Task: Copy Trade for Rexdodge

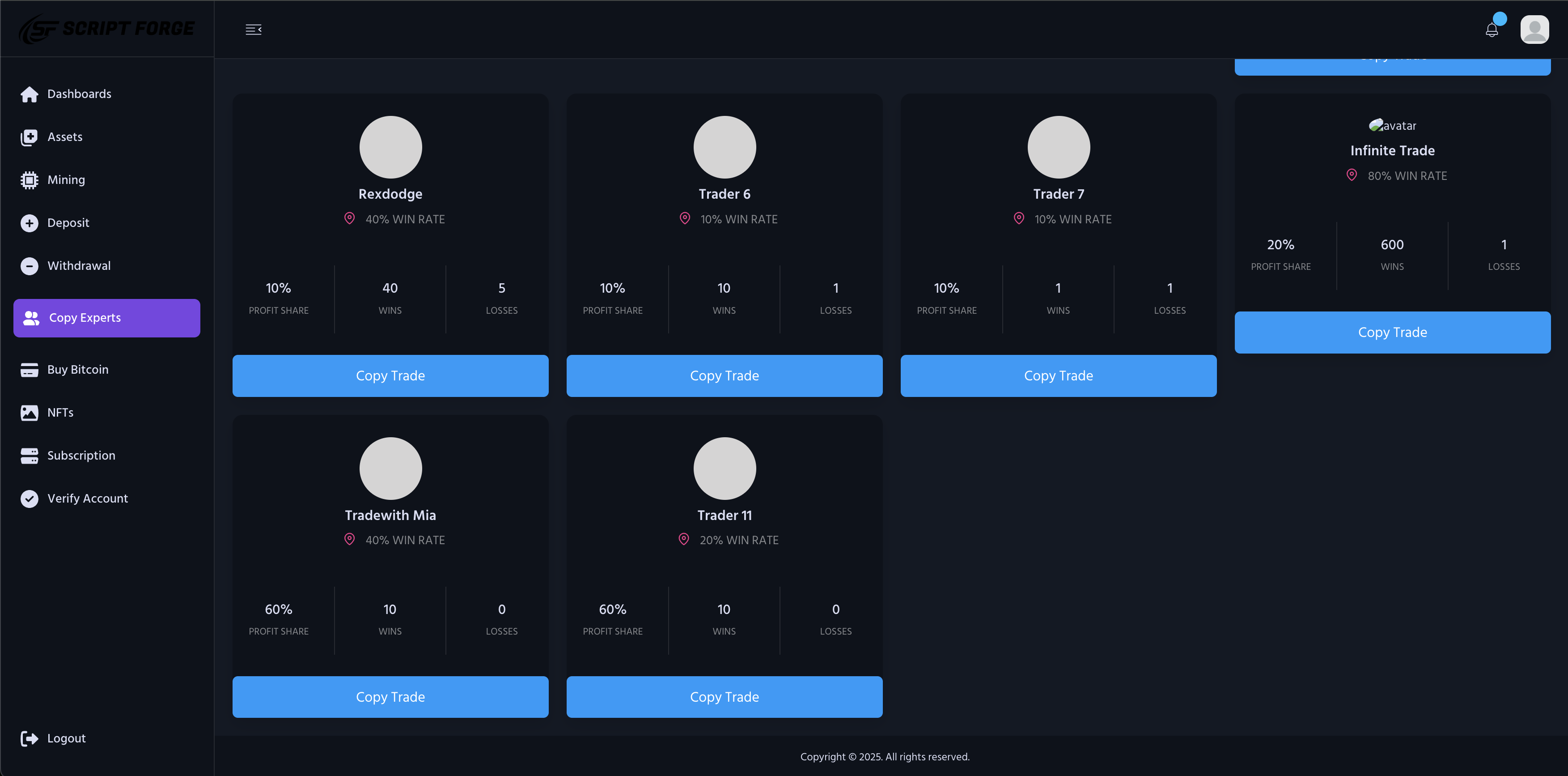Action: pyautogui.click(x=390, y=376)
